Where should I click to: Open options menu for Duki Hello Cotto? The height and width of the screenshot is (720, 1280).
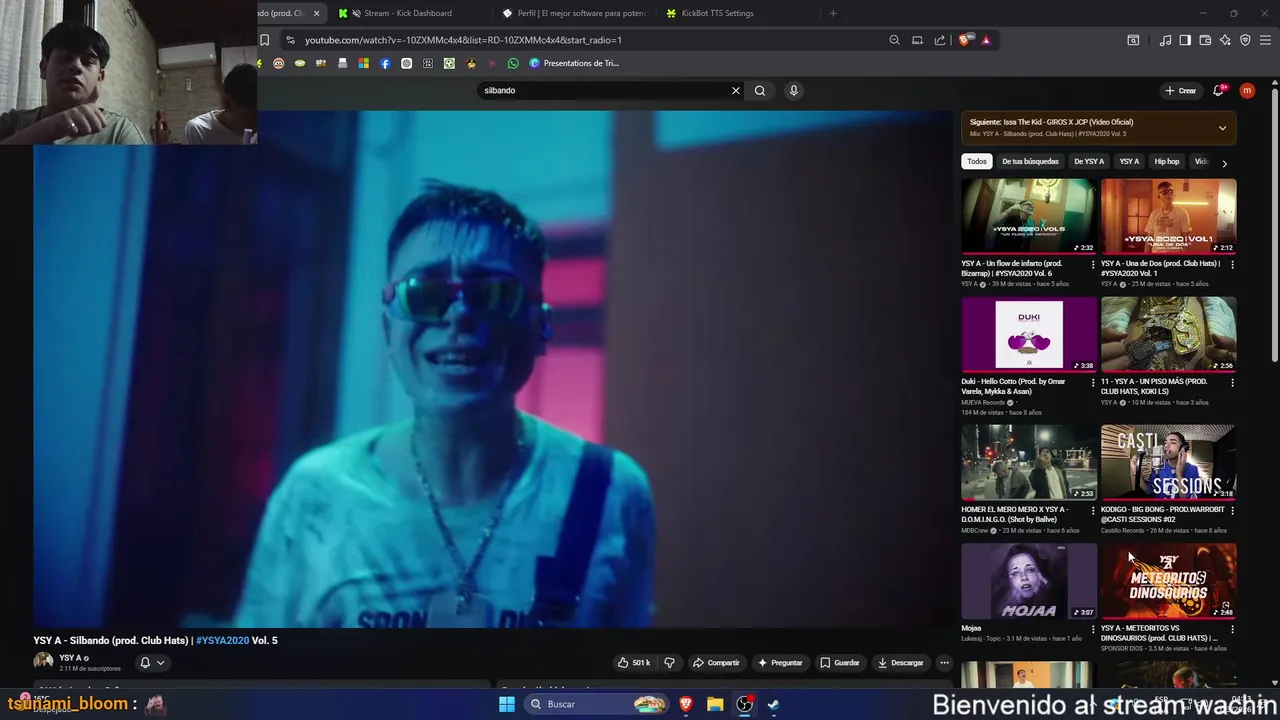(1092, 383)
